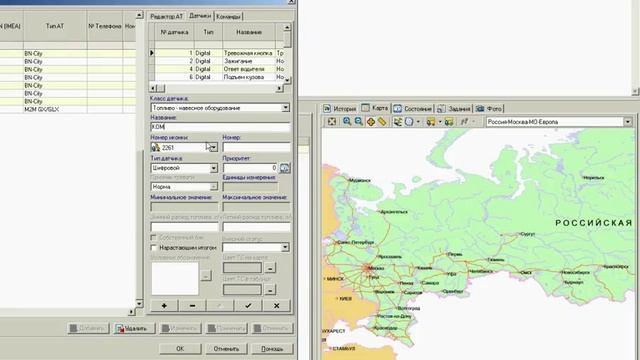Click the priority picker icon next to 0
Image resolution: width=640 pixels, height=360 pixels.
285,168
